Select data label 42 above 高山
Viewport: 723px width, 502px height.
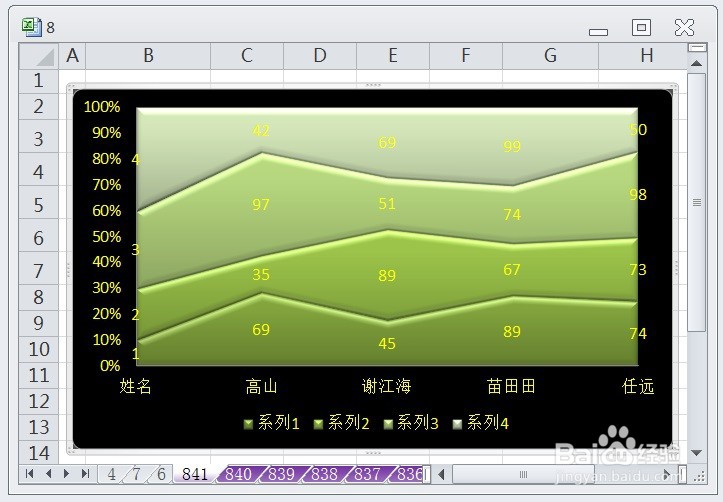pos(261,131)
